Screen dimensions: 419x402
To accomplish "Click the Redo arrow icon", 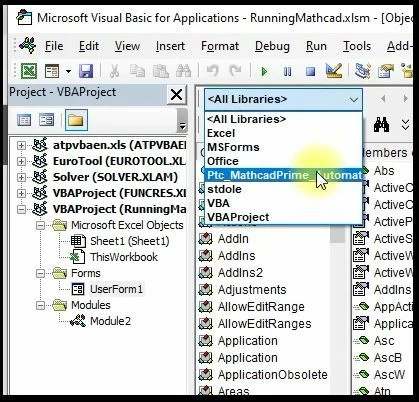I will click(x=236, y=71).
